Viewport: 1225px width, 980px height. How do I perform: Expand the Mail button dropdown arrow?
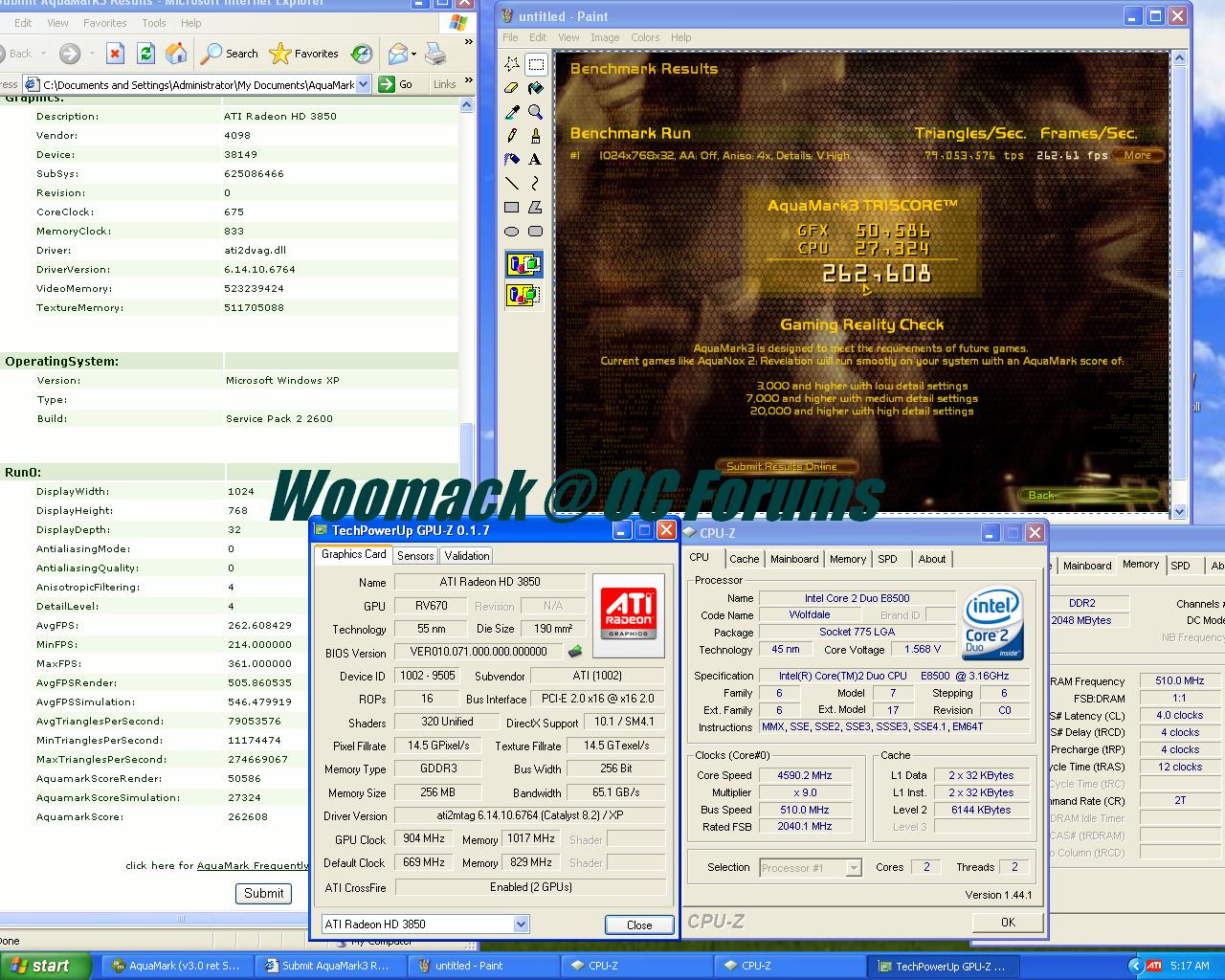(x=413, y=54)
